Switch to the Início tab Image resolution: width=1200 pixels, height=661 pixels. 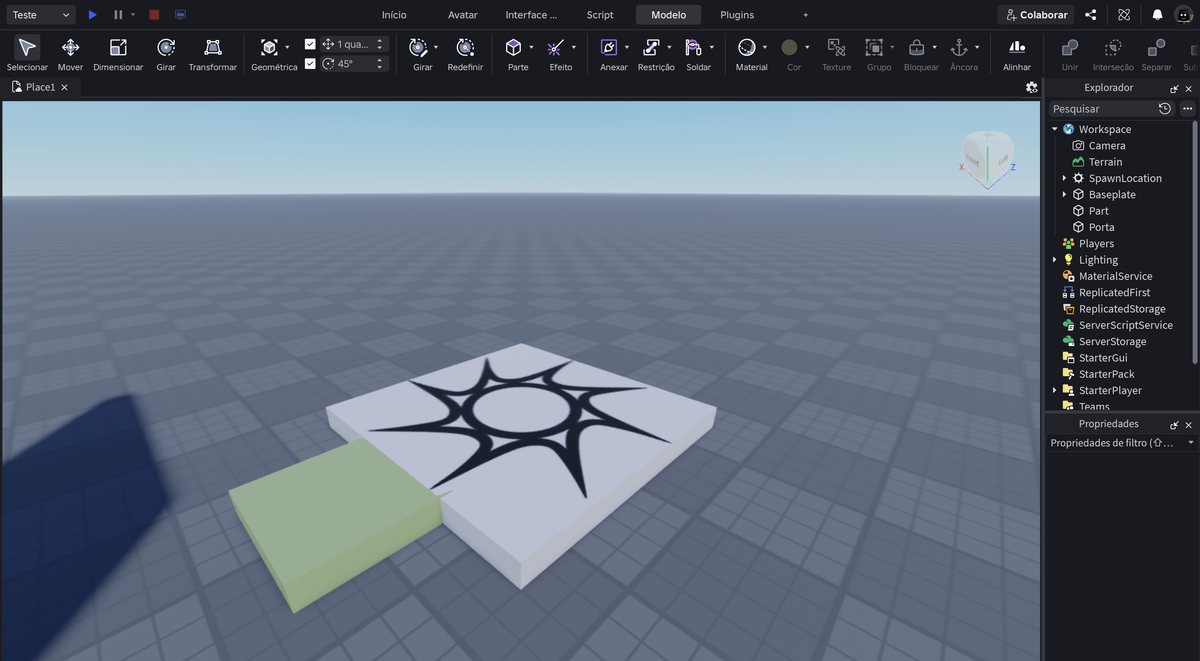point(394,15)
